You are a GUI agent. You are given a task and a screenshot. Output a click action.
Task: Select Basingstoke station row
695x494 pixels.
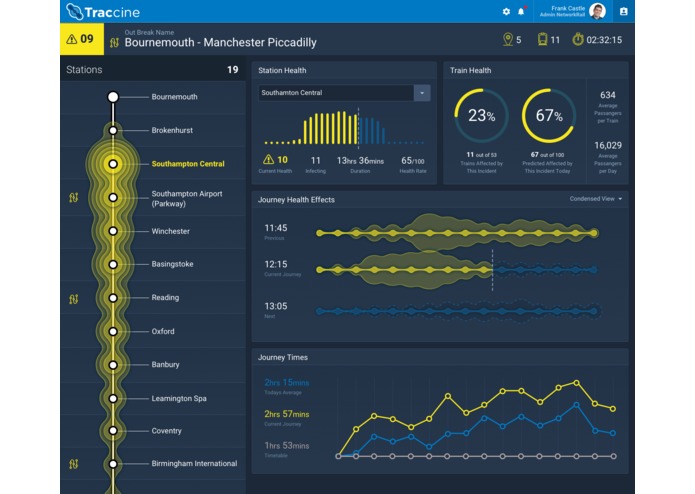pyautogui.click(x=153, y=264)
